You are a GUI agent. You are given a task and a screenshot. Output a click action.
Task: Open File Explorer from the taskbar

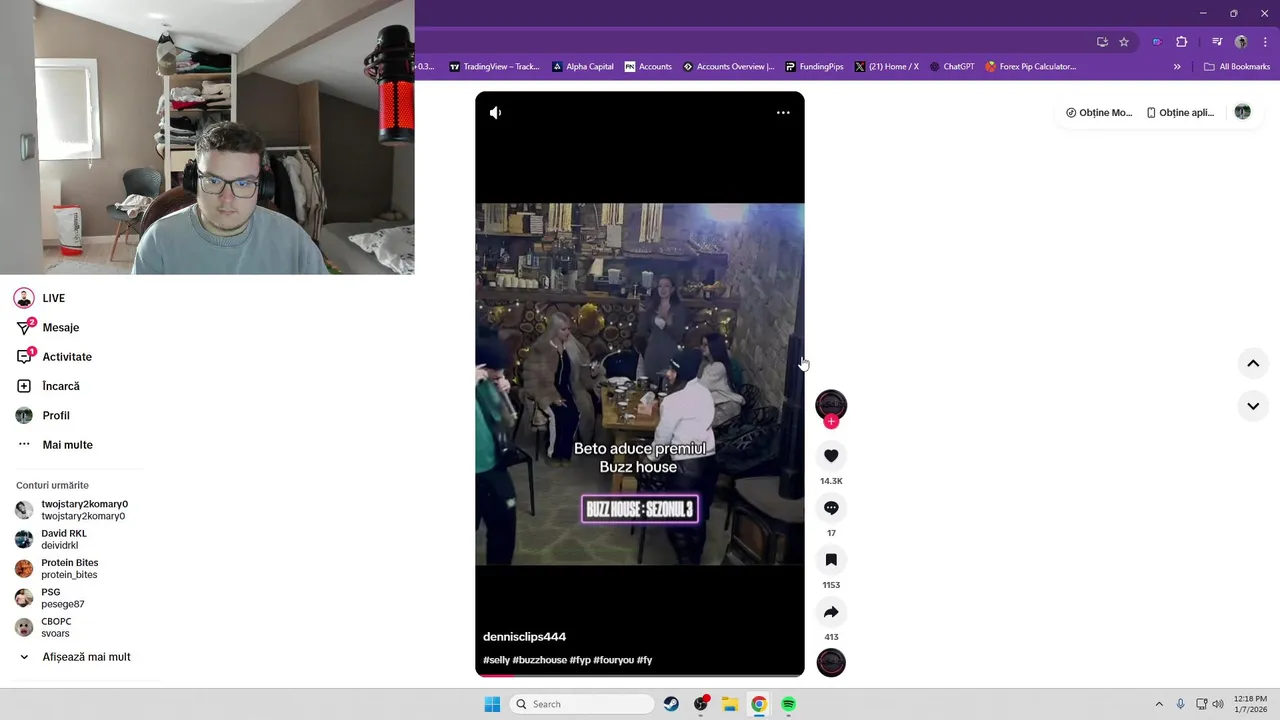(x=730, y=704)
